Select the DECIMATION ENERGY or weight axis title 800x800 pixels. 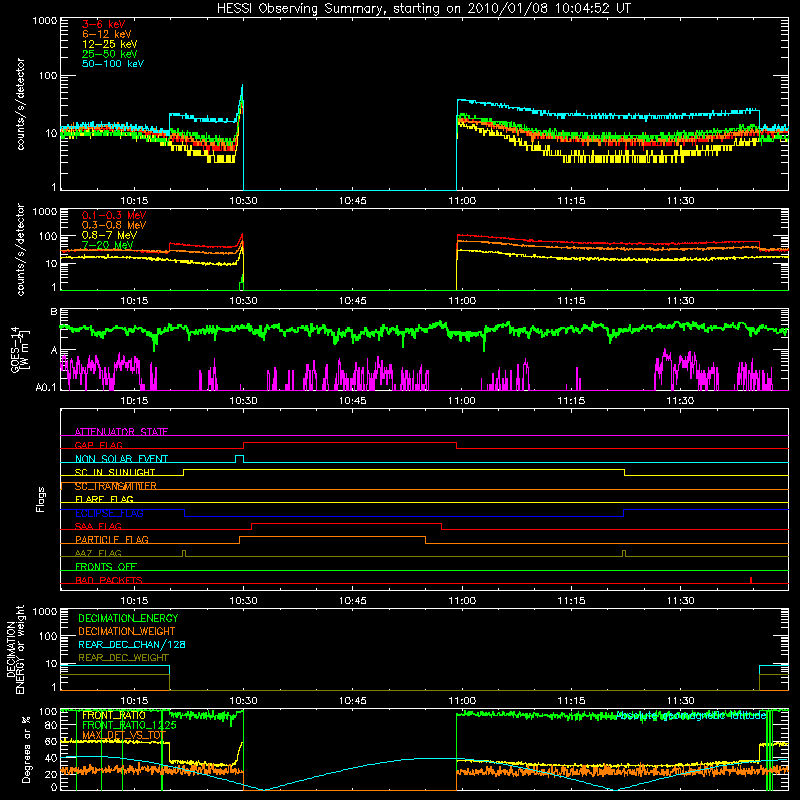(15, 649)
